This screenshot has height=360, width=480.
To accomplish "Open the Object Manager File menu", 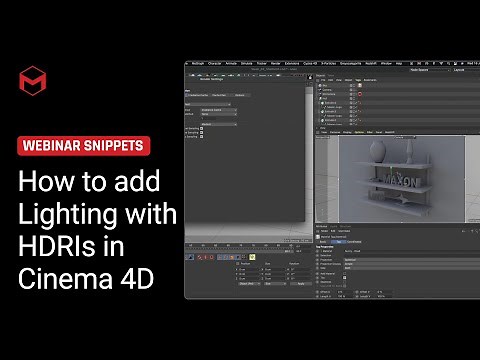I will click(x=323, y=80).
